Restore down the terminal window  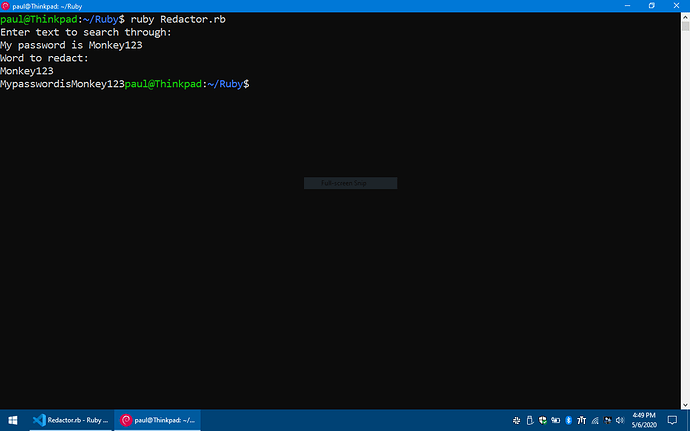coord(652,6)
